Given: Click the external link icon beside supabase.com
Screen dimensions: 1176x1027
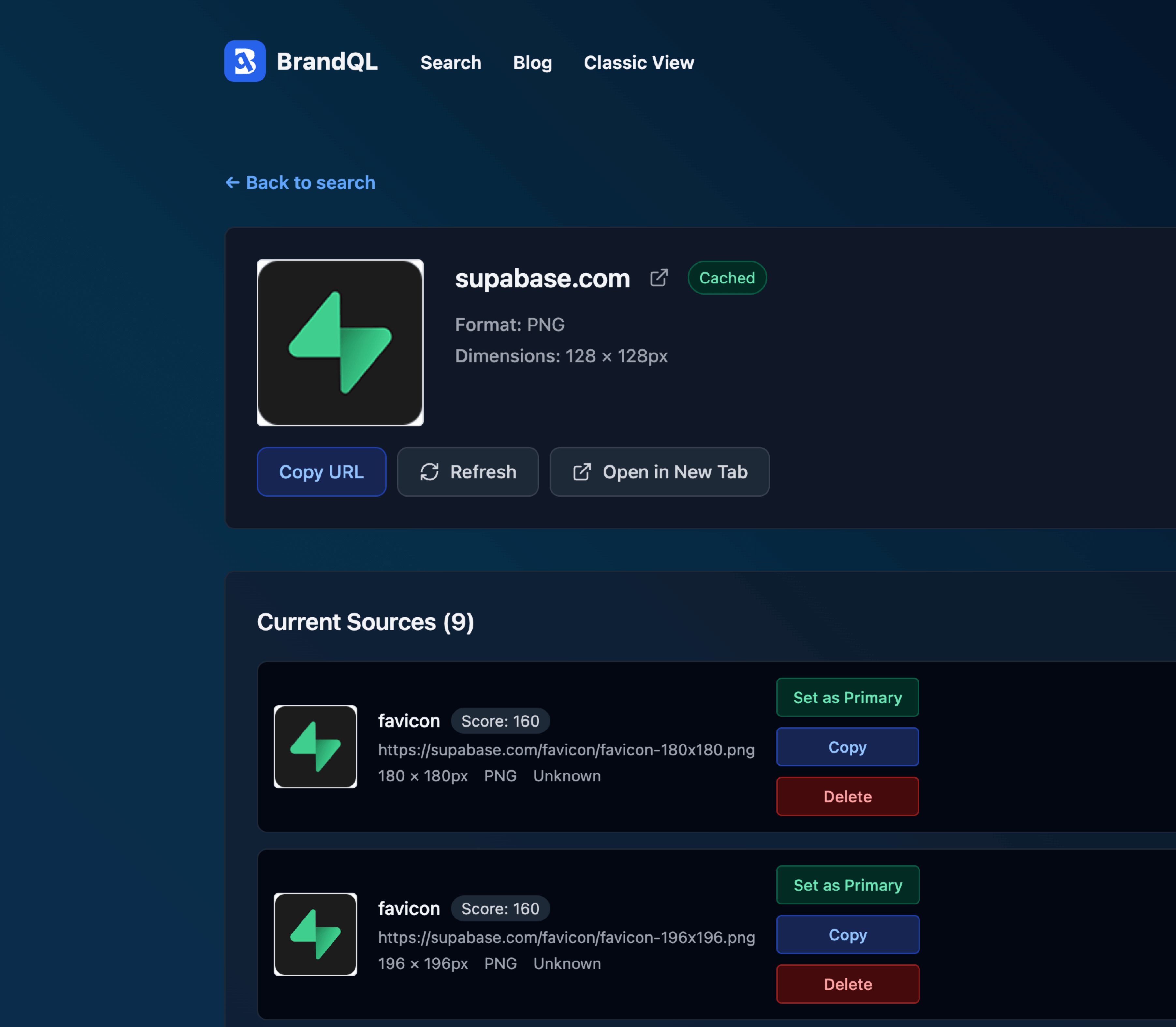Looking at the screenshot, I should (x=659, y=278).
